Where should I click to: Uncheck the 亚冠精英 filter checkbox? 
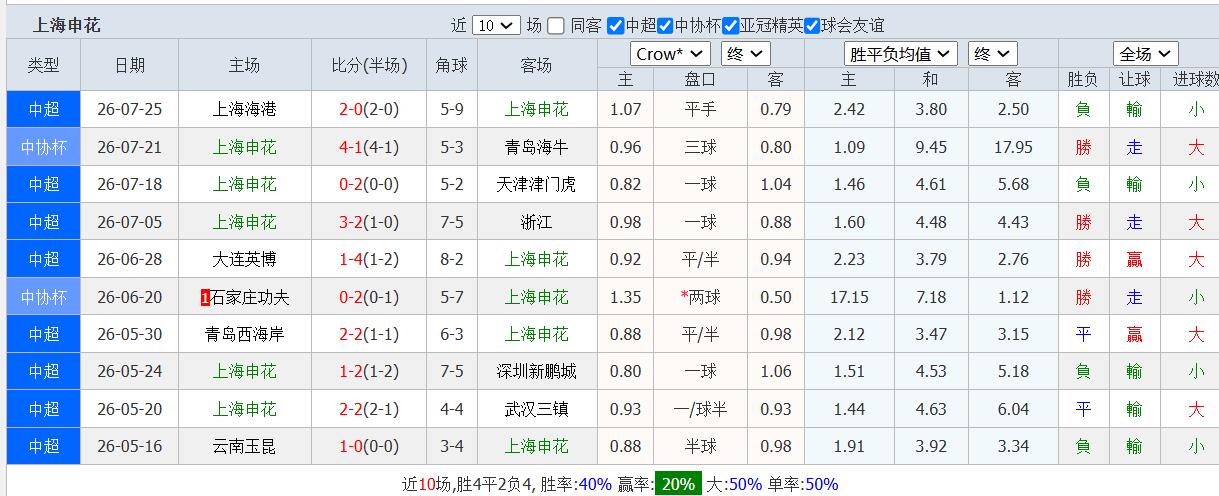731,25
